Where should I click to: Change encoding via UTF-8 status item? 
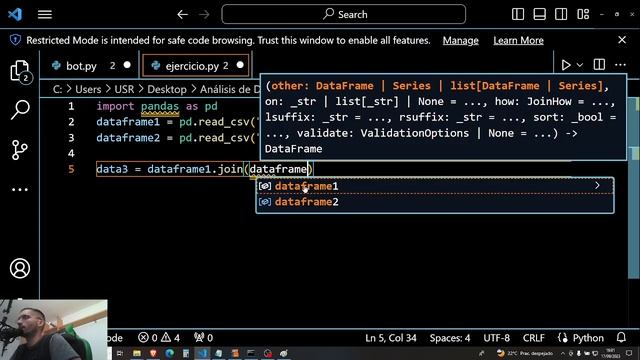(496, 338)
